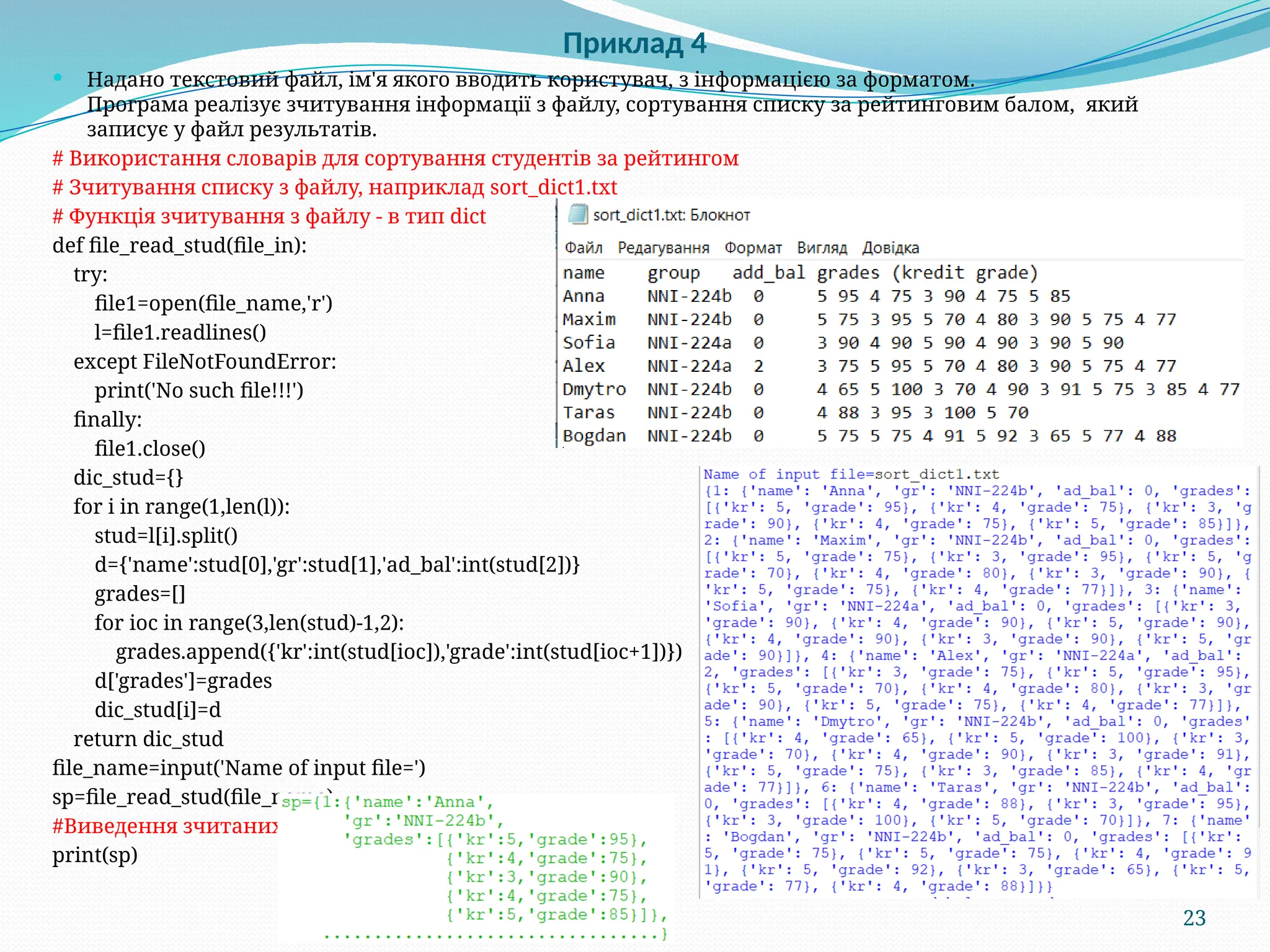Image resolution: width=1270 pixels, height=952 pixels.
Task: Click the slide number 23
Action: 1194,918
